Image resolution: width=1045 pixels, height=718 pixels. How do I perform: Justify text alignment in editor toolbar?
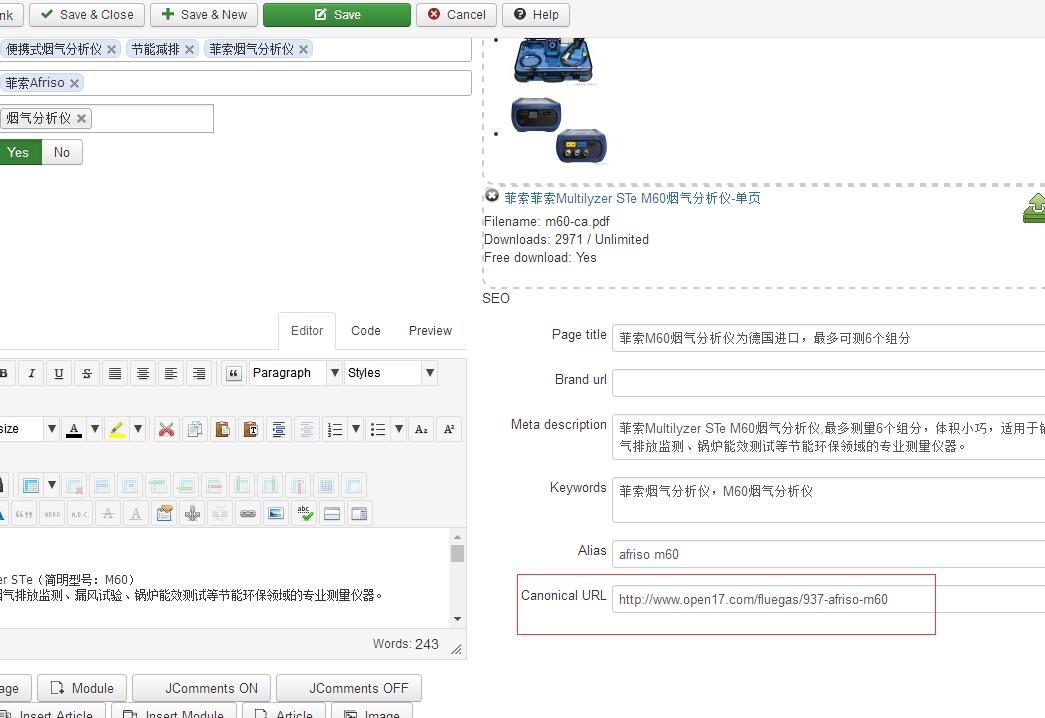click(115, 373)
